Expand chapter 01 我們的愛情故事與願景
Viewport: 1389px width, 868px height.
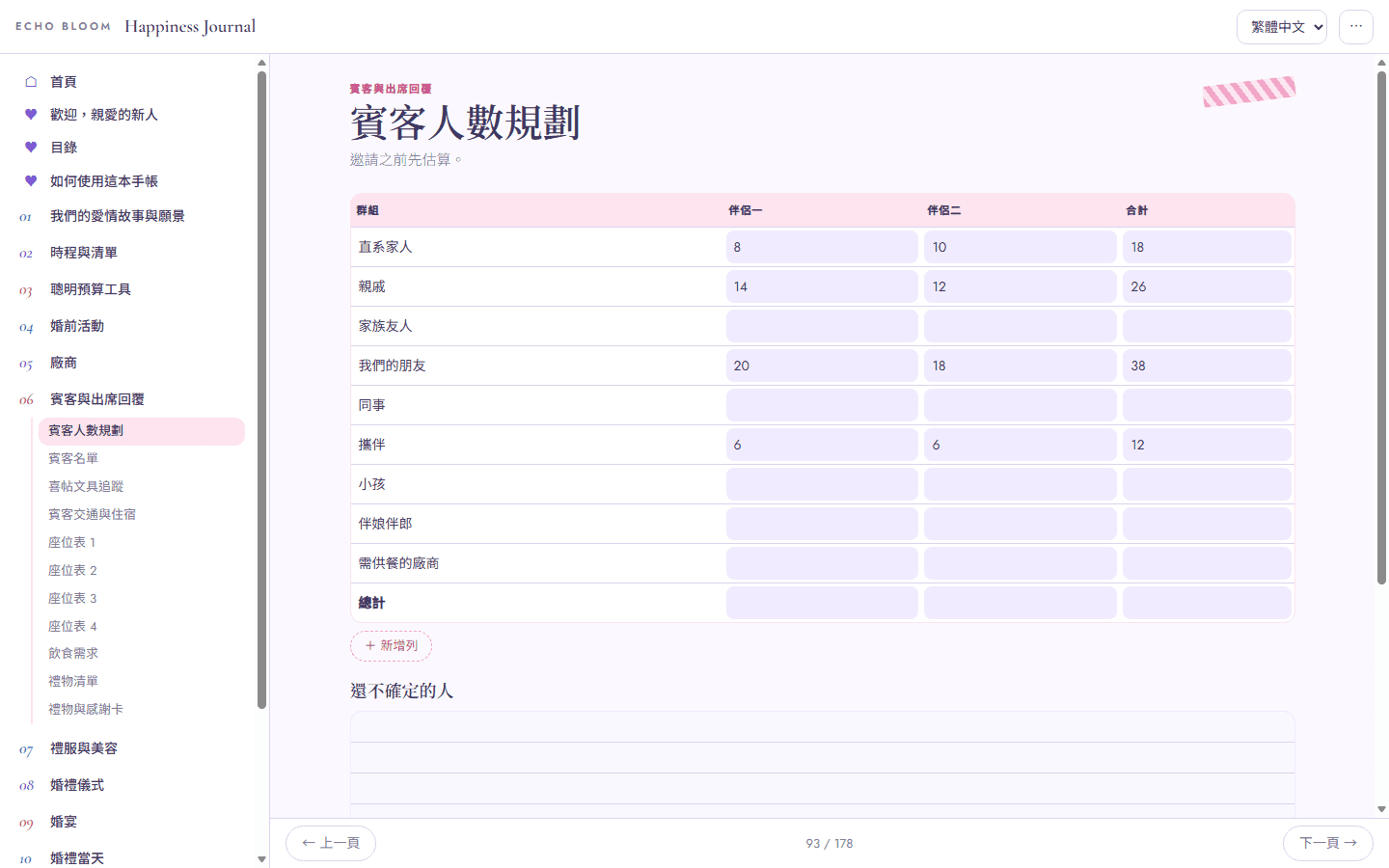click(x=130, y=216)
